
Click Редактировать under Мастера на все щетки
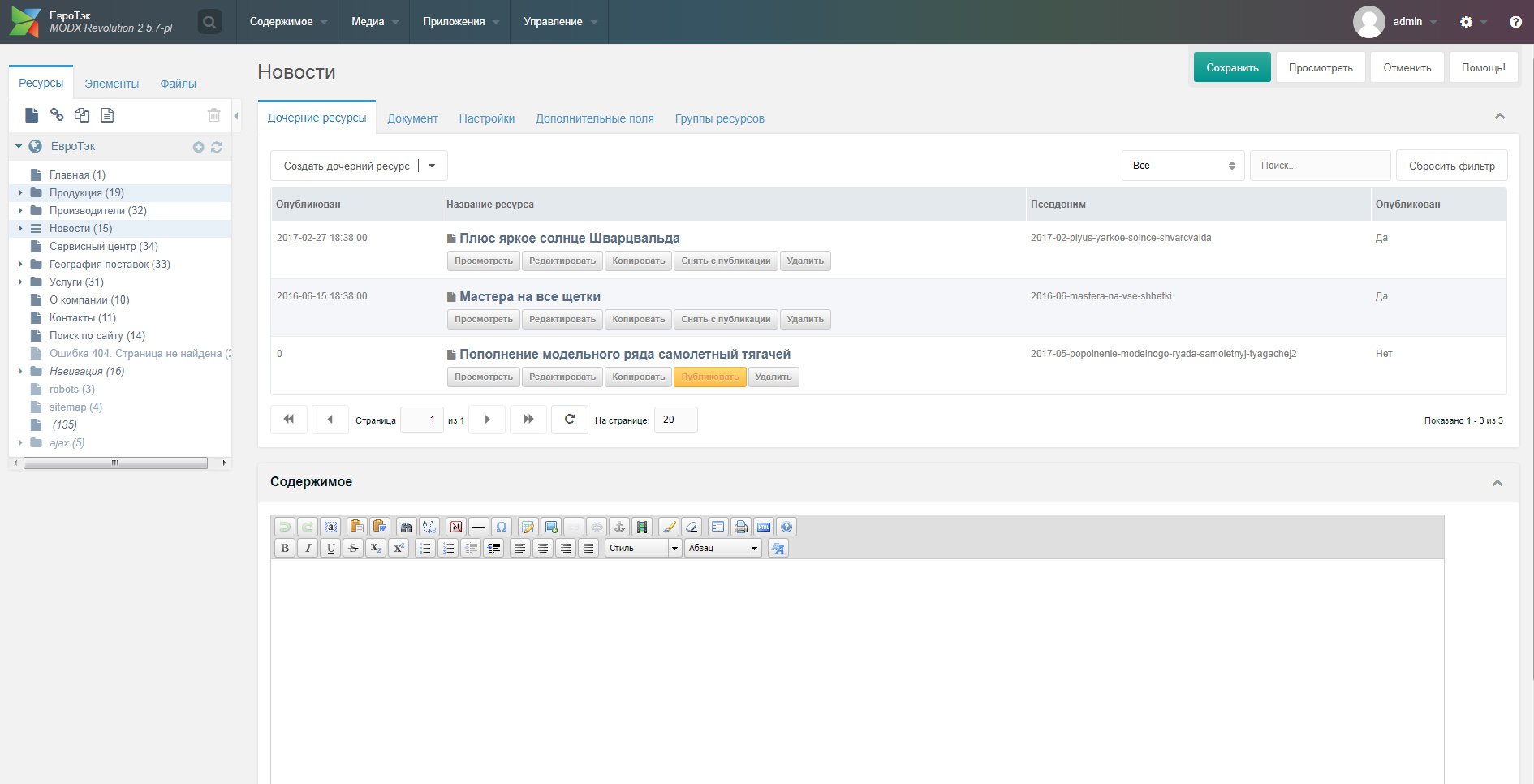tap(562, 319)
